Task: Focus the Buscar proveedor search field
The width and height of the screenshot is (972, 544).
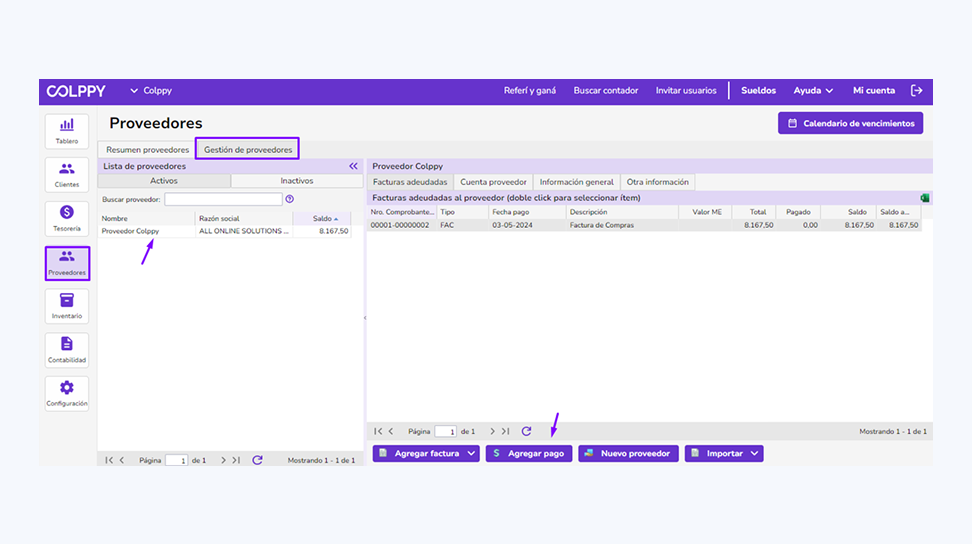Action: click(x=223, y=199)
